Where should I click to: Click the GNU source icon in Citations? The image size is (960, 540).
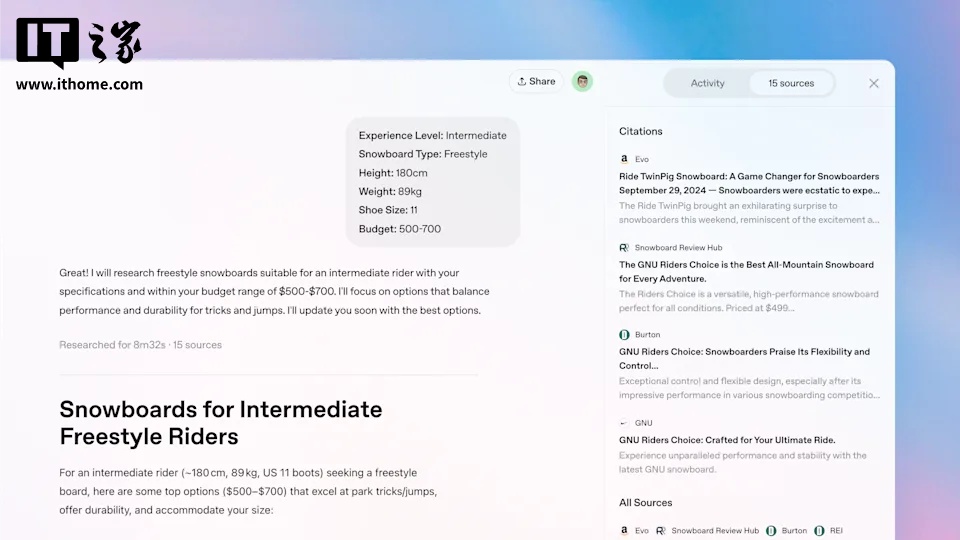point(624,423)
